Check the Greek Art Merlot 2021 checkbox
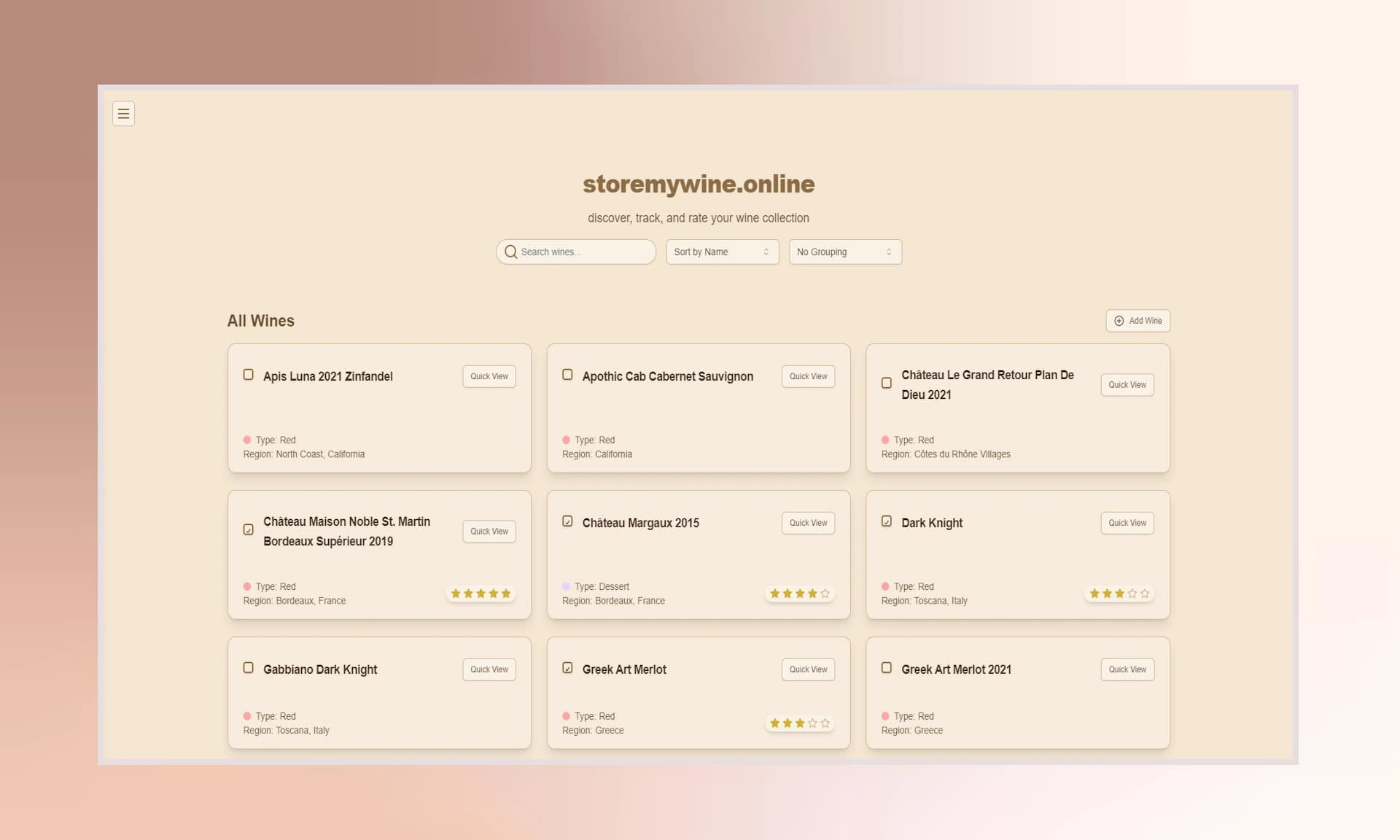 click(887, 667)
